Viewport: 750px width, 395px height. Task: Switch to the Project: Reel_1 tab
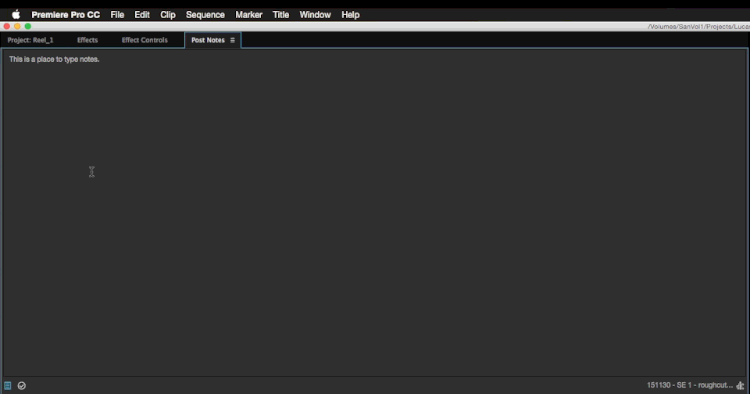pos(31,40)
